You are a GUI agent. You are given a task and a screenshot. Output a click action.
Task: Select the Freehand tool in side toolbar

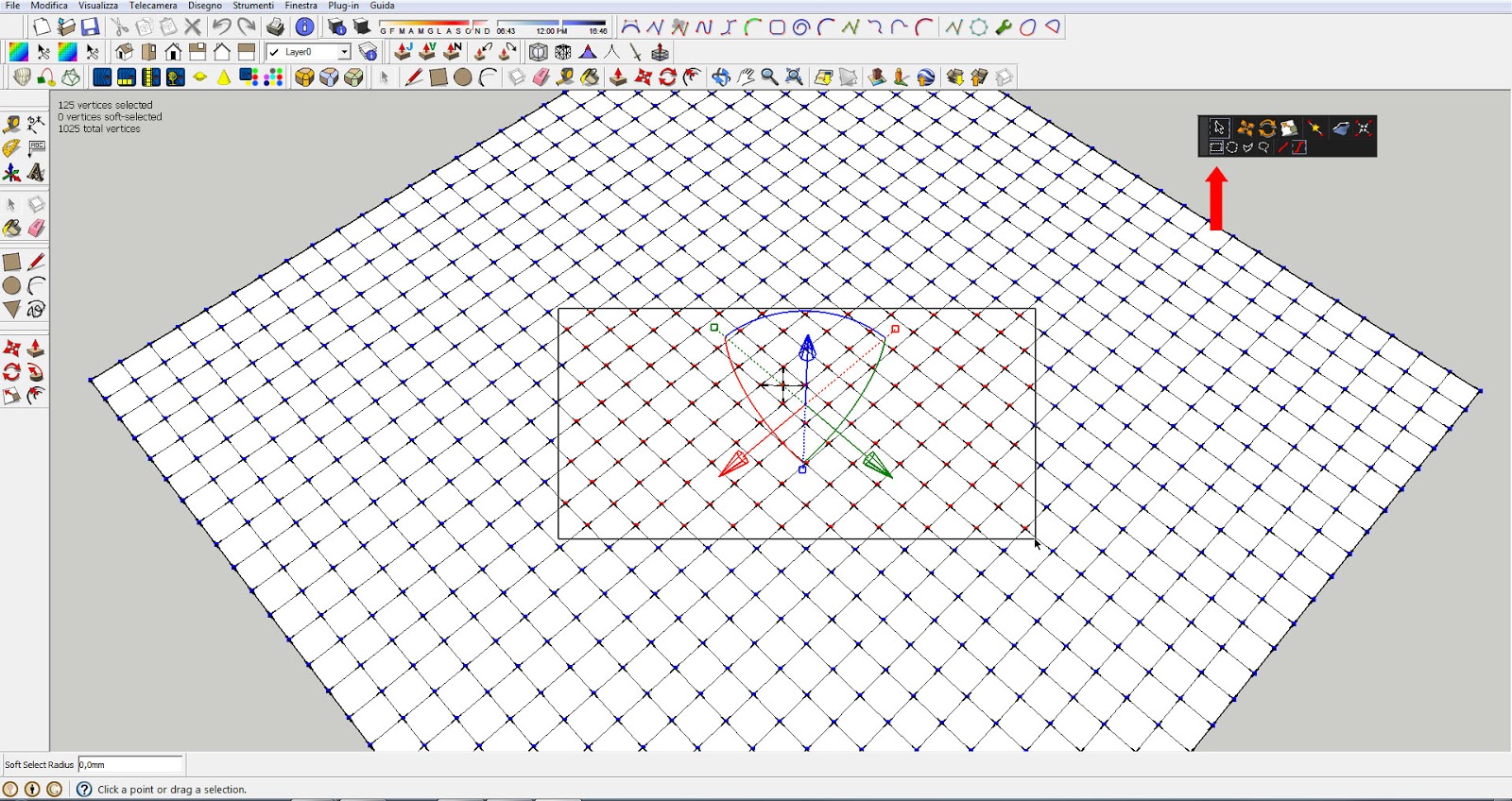click(36, 309)
